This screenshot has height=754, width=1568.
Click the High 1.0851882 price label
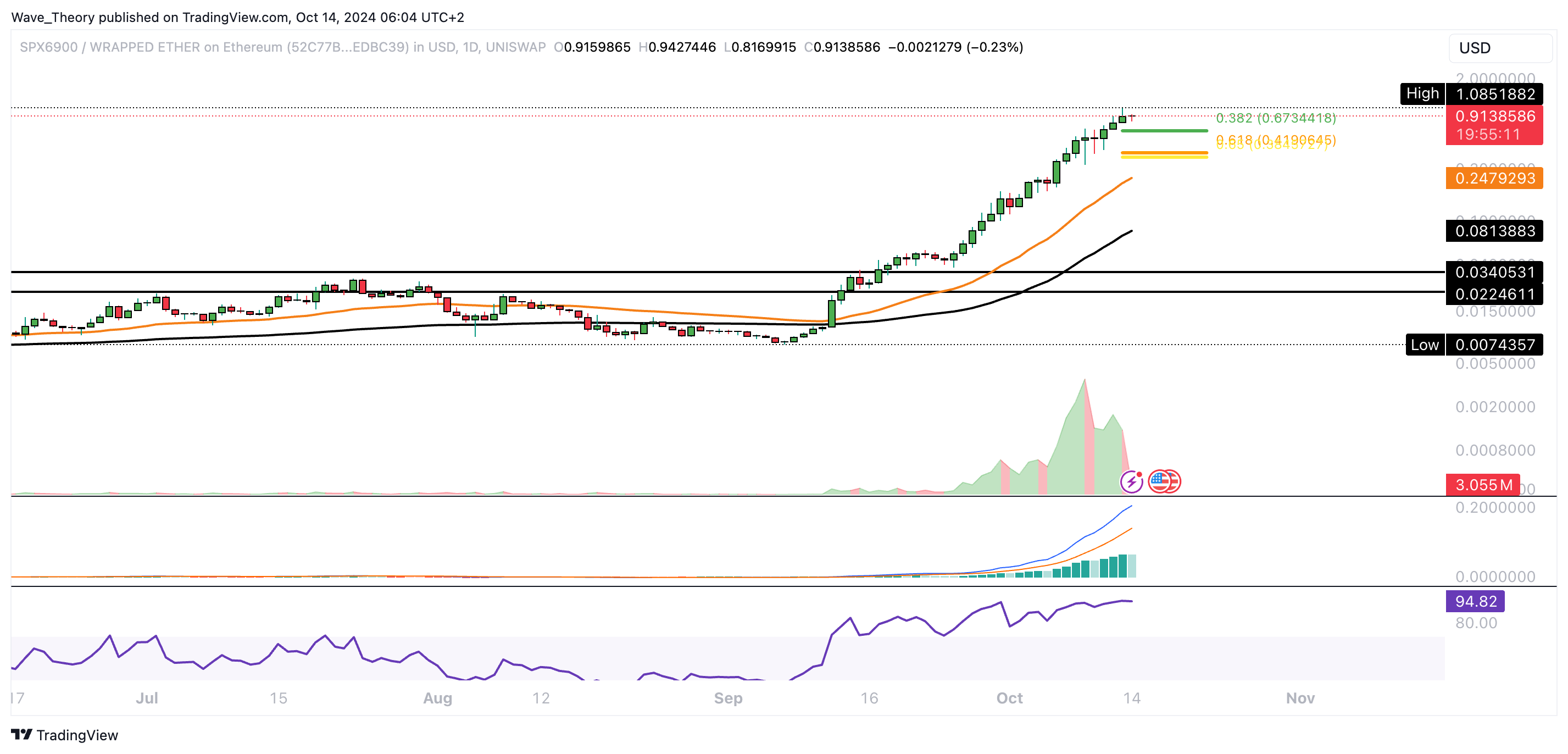(x=1494, y=94)
